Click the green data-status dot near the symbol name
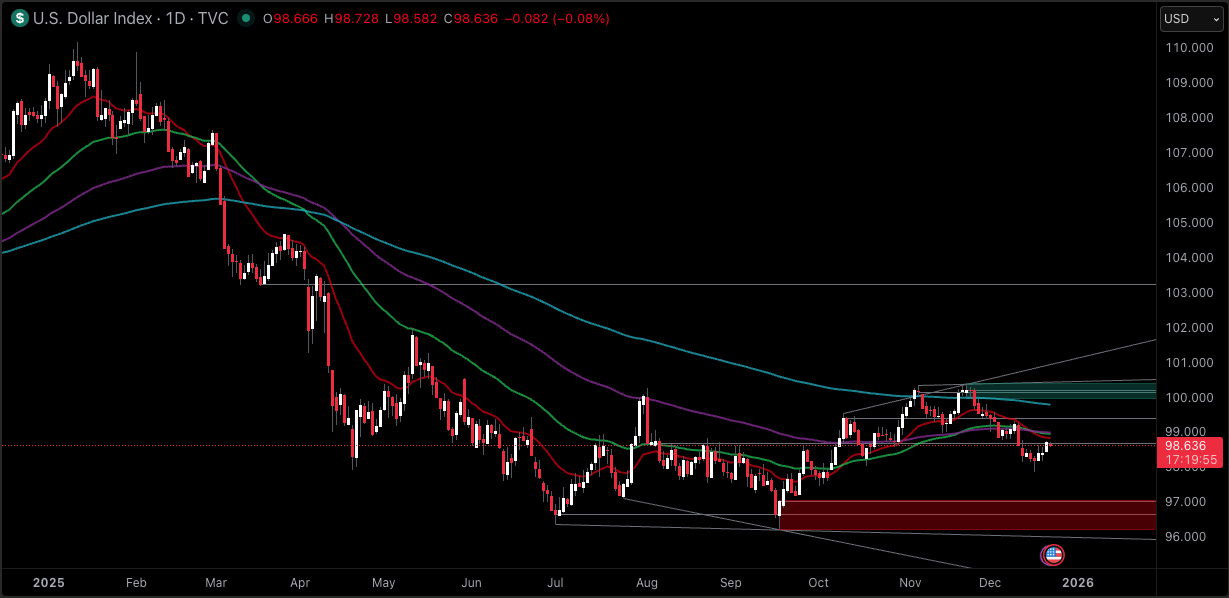 [x=246, y=18]
